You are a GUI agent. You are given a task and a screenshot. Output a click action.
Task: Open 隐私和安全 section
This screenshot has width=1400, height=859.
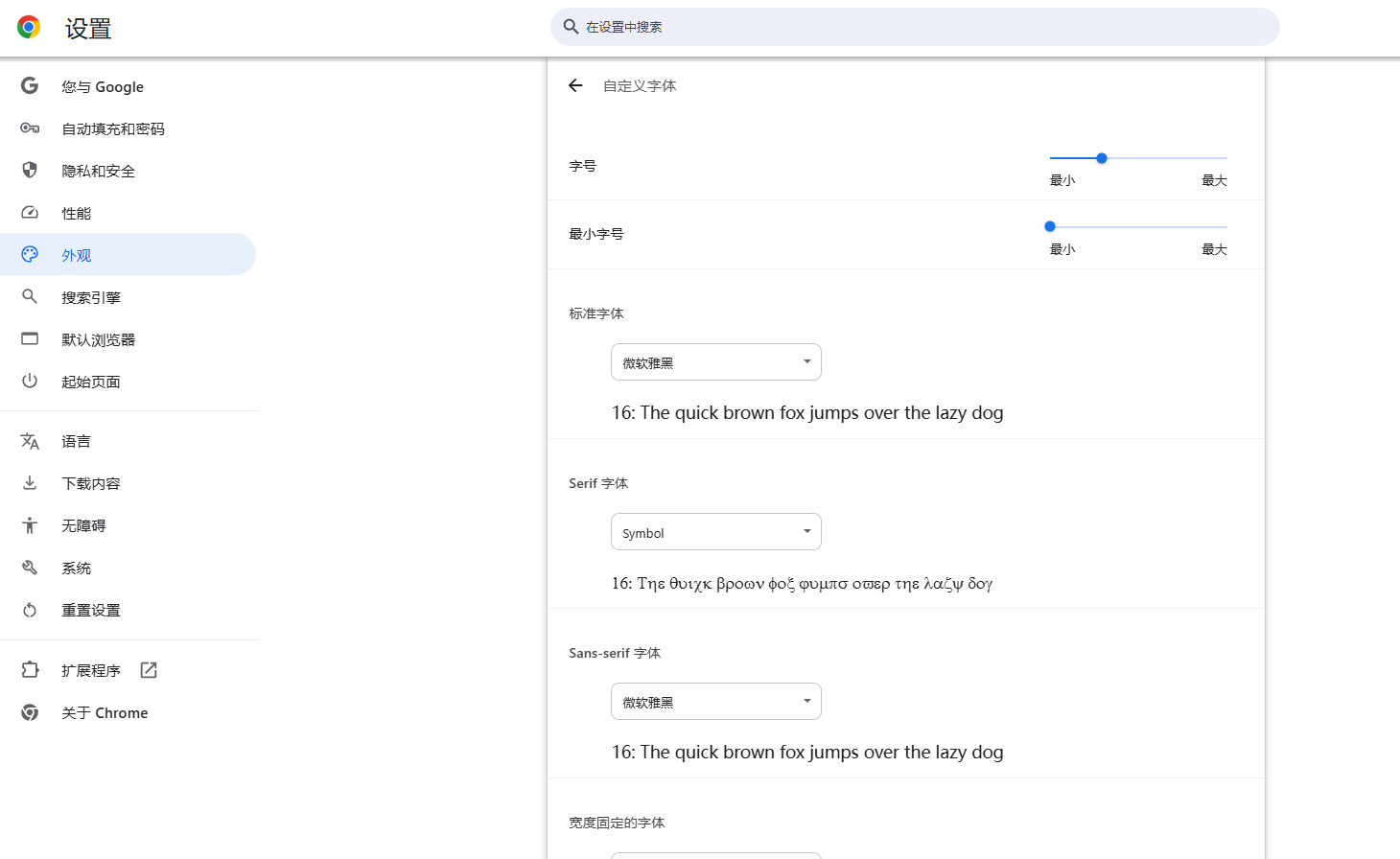click(128, 171)
